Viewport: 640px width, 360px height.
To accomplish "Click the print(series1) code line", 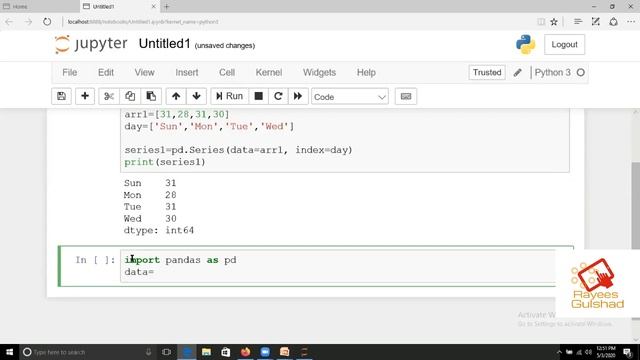I will tap(165, 162).
